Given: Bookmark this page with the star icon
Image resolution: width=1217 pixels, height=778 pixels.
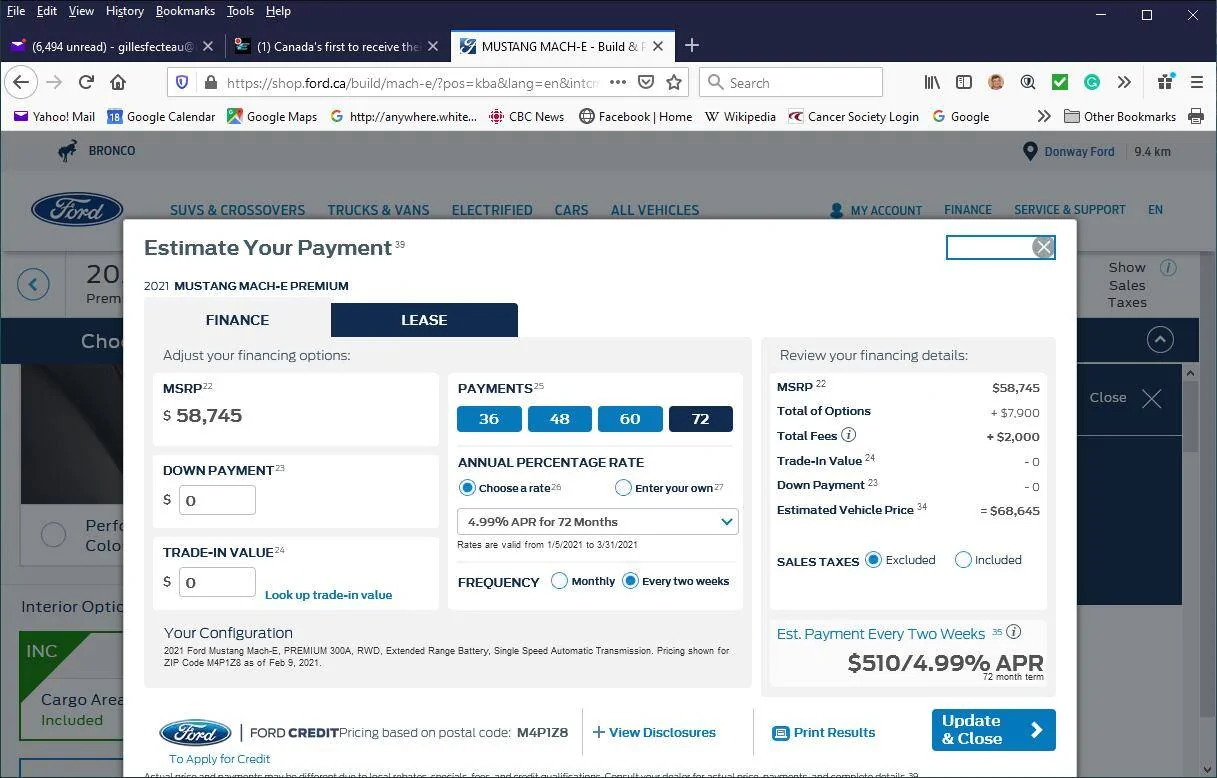Looking at the screenshot, I should 674,82.
